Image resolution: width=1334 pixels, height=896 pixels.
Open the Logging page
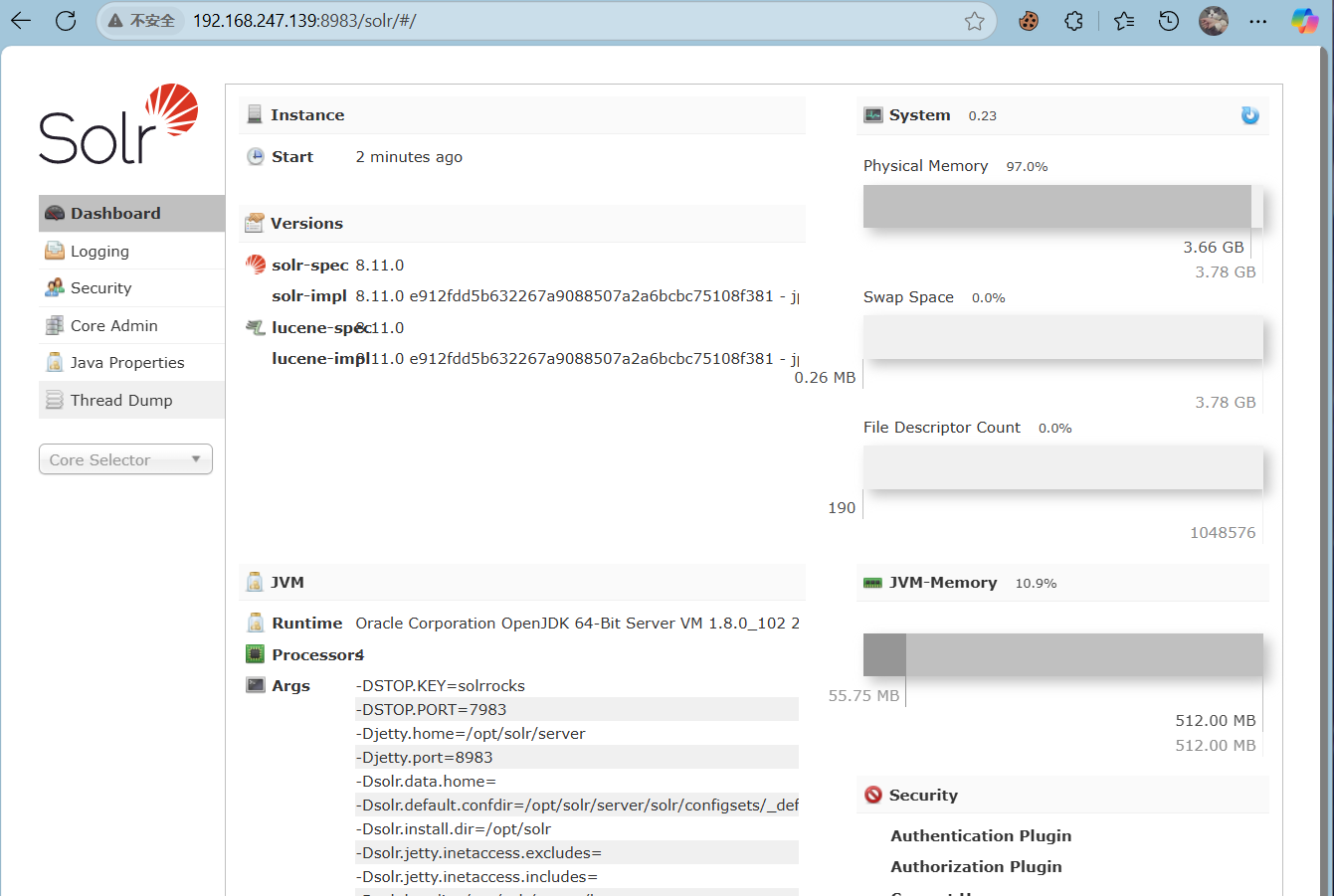click(131, 251)
